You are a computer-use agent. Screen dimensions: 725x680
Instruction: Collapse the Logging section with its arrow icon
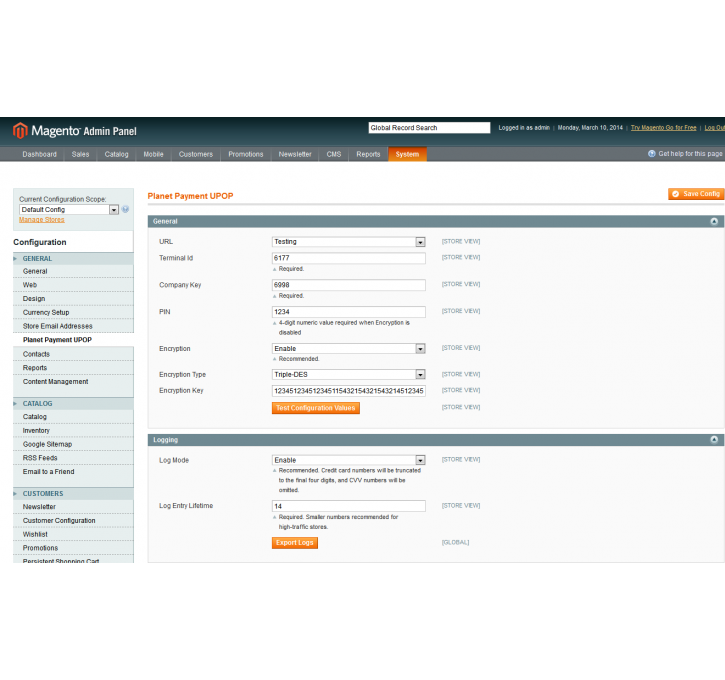pos(714,440)
